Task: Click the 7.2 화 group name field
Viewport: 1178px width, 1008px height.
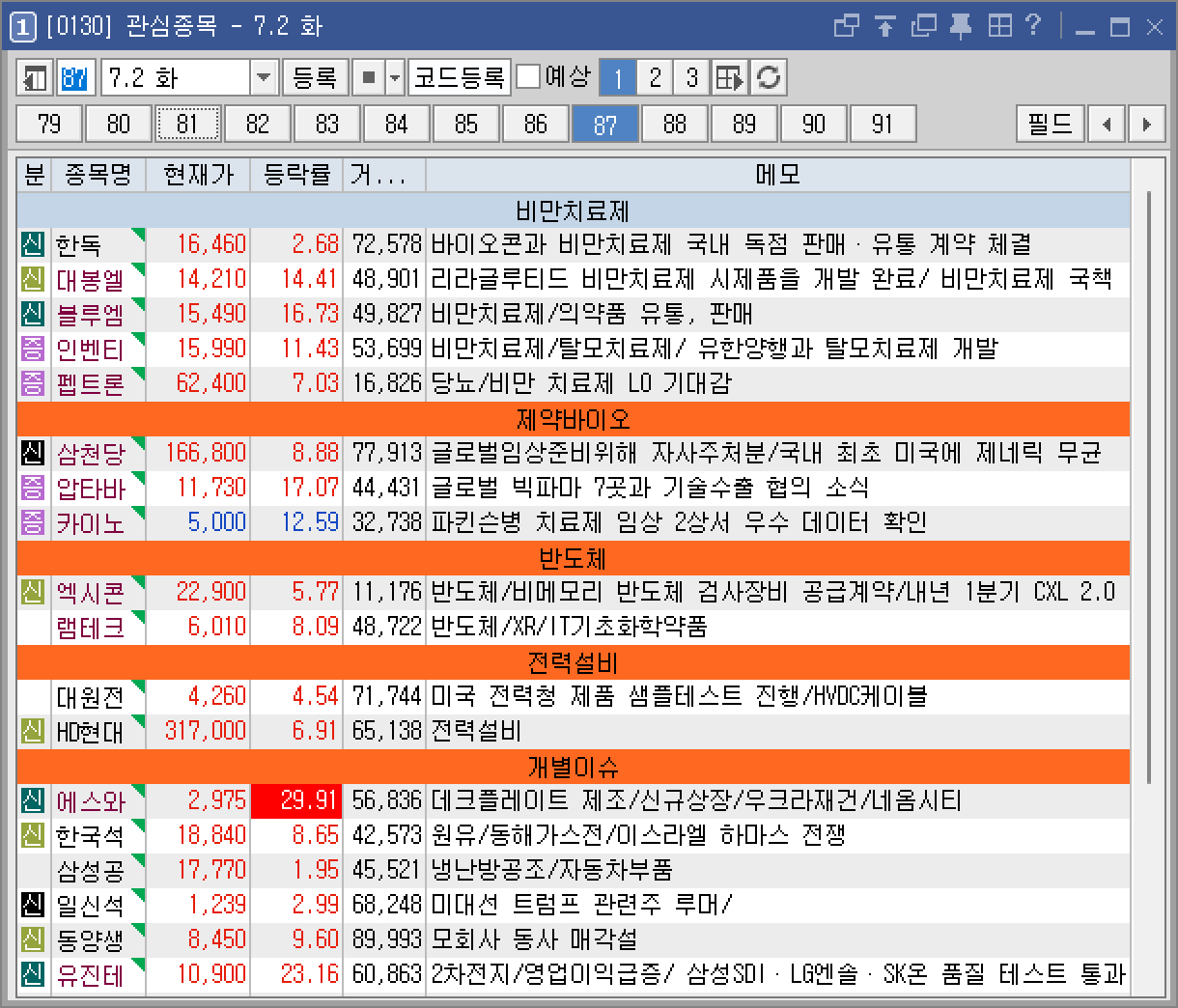Action: 176,77
